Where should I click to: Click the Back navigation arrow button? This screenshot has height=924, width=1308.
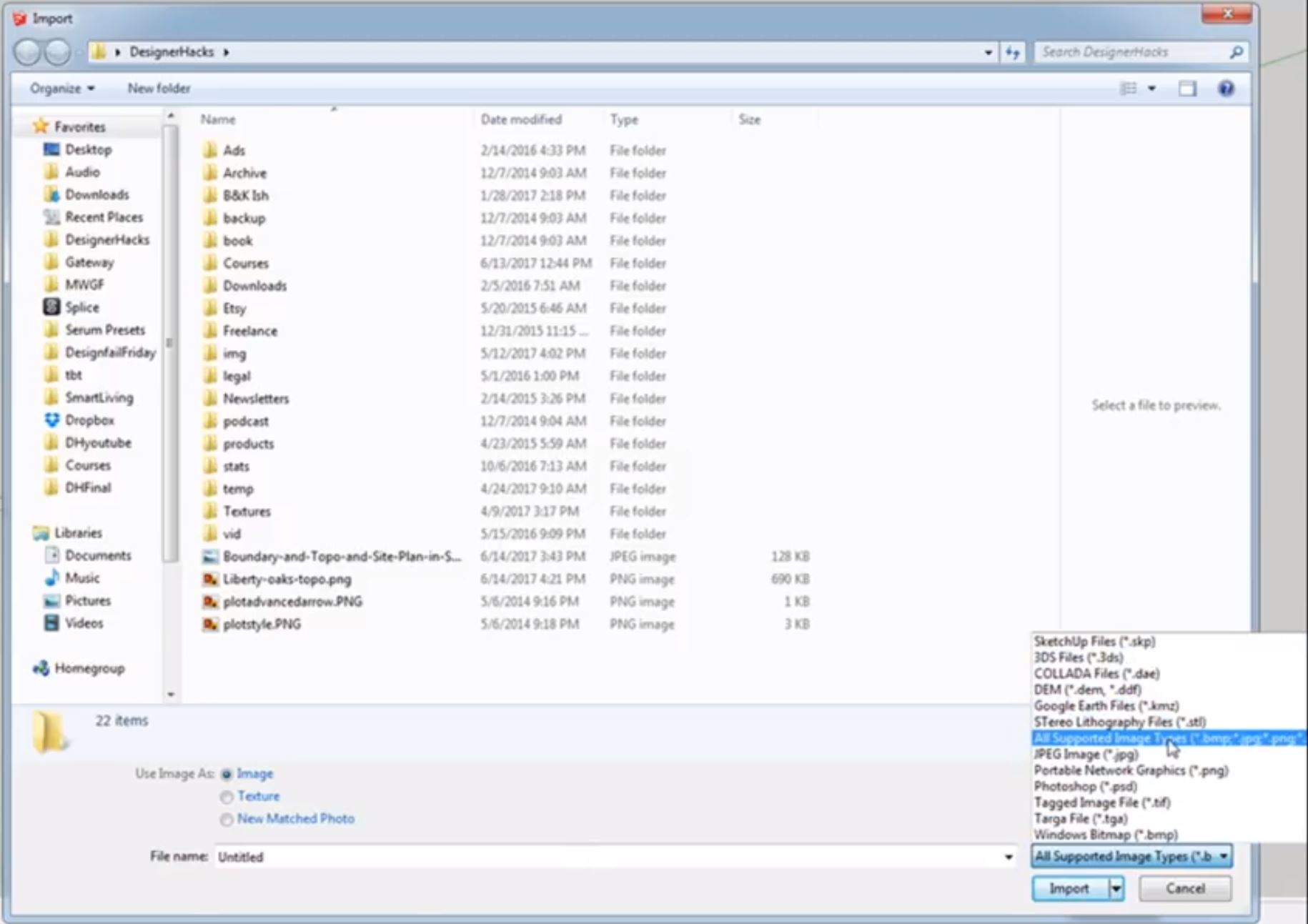click(27, 52)
